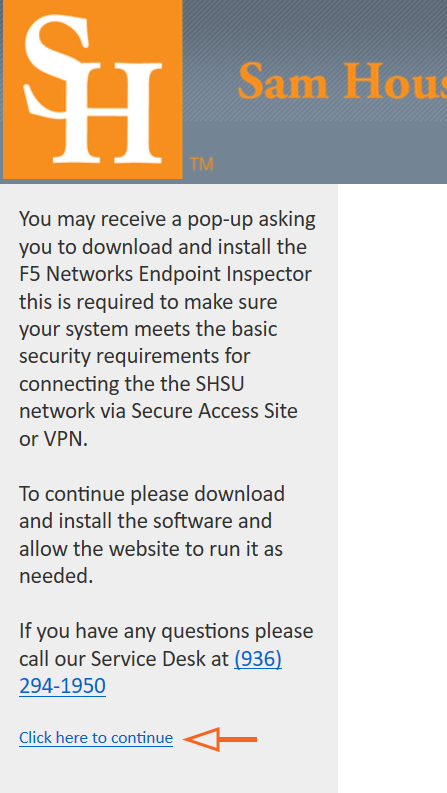Viewport: 447px width, 793px height.
Task: Click the orange SH university logo
Action: (93, 89)
